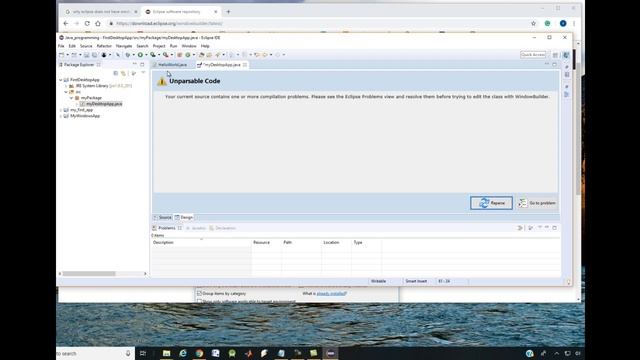Click the Save All toolbar icon

pyautogui.click(x=94, y=55)
